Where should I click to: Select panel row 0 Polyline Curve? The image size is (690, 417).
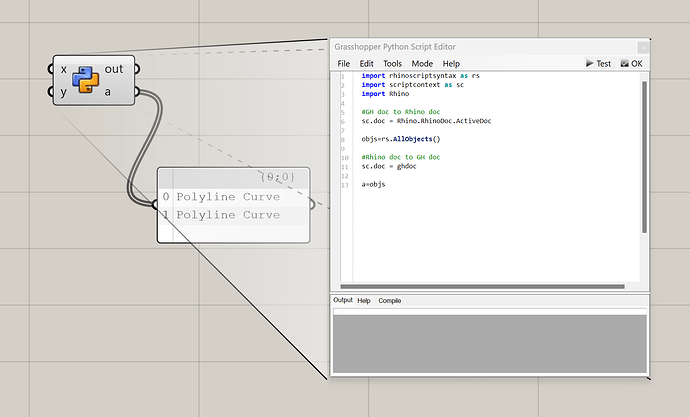tap(233, 197)
